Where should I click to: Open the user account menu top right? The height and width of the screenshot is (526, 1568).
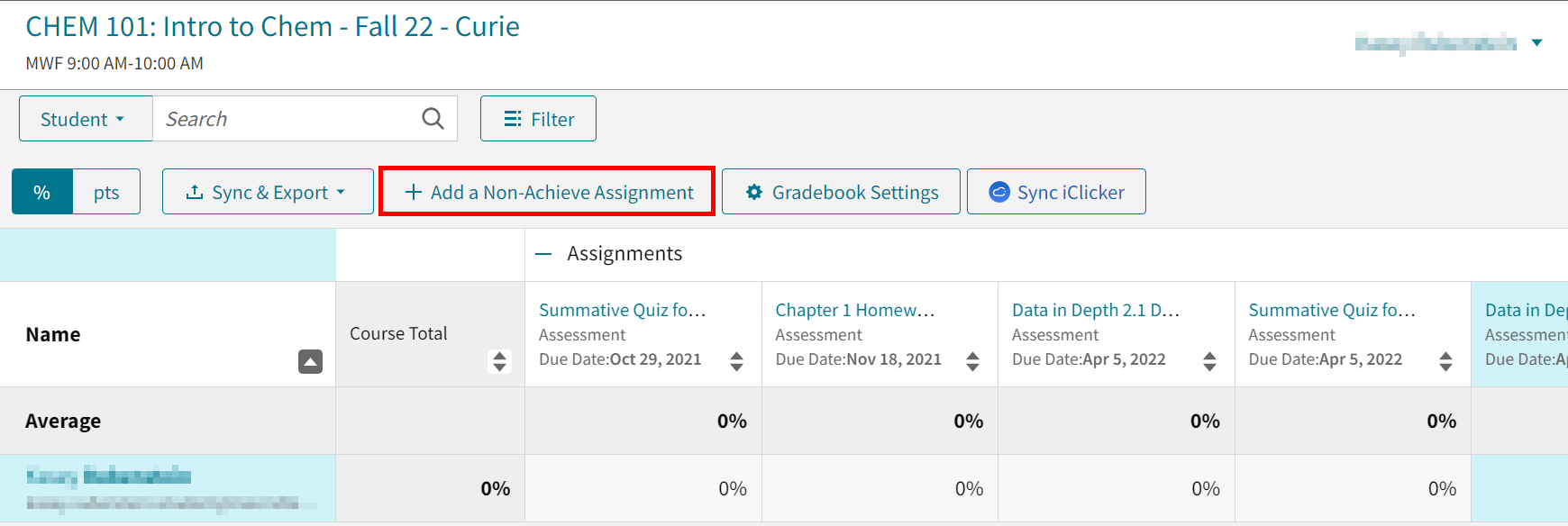click(x=1535, y=42)
